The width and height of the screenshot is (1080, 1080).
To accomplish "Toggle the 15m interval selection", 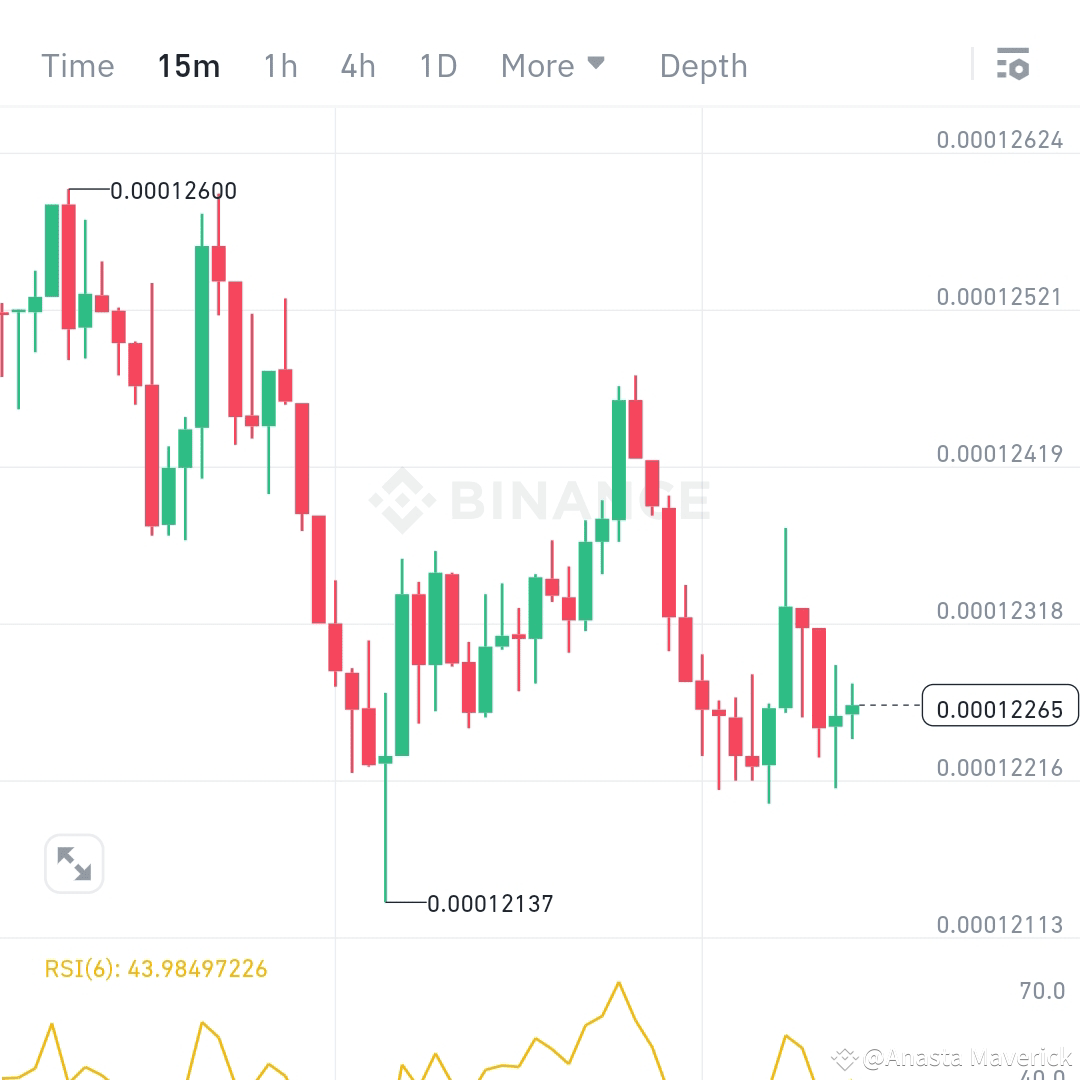I will (188, 65).
